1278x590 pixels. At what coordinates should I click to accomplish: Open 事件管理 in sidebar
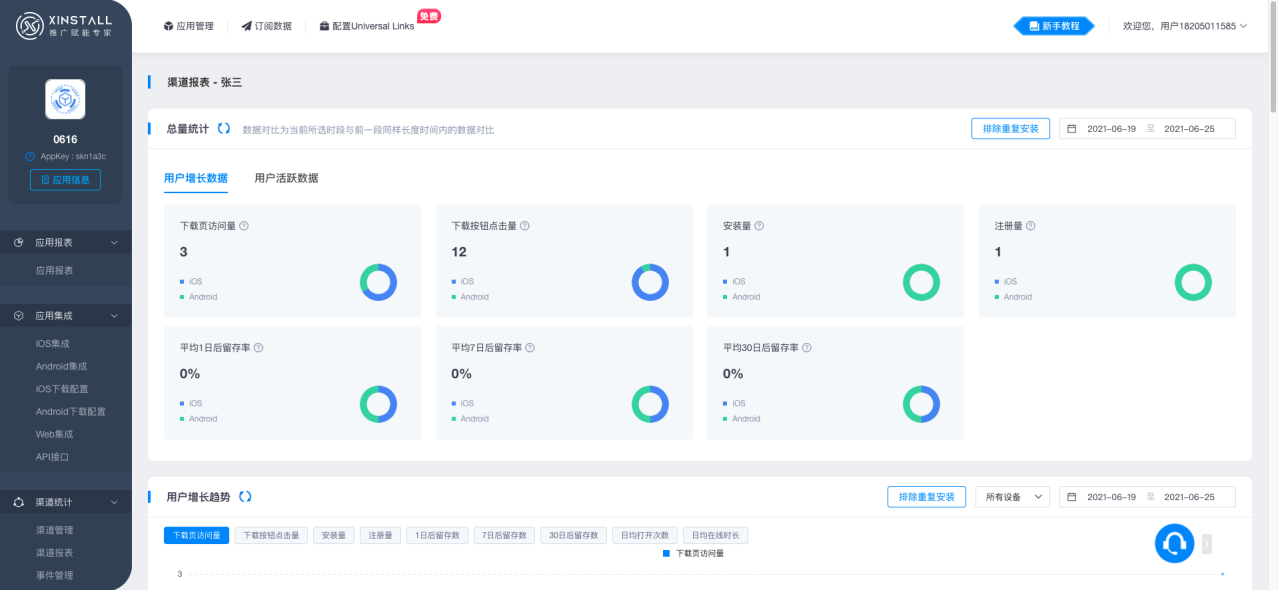[x=55, y=575]
